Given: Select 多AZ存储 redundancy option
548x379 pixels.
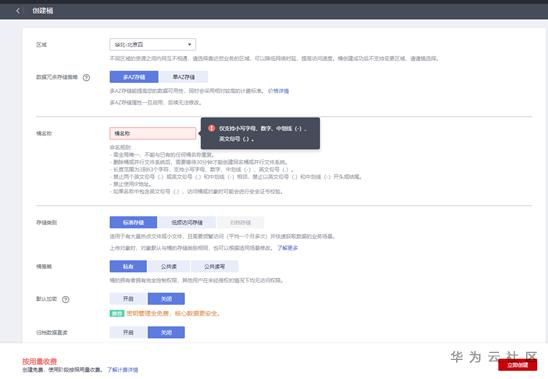Looking at the screenshot, I should 134,77.
